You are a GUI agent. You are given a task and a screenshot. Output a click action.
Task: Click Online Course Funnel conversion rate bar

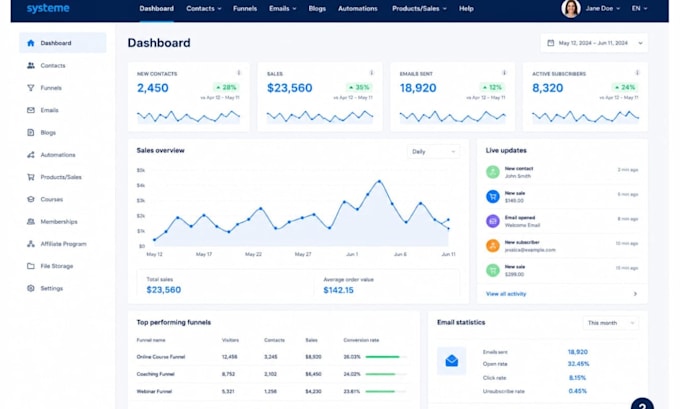[386, 357]
